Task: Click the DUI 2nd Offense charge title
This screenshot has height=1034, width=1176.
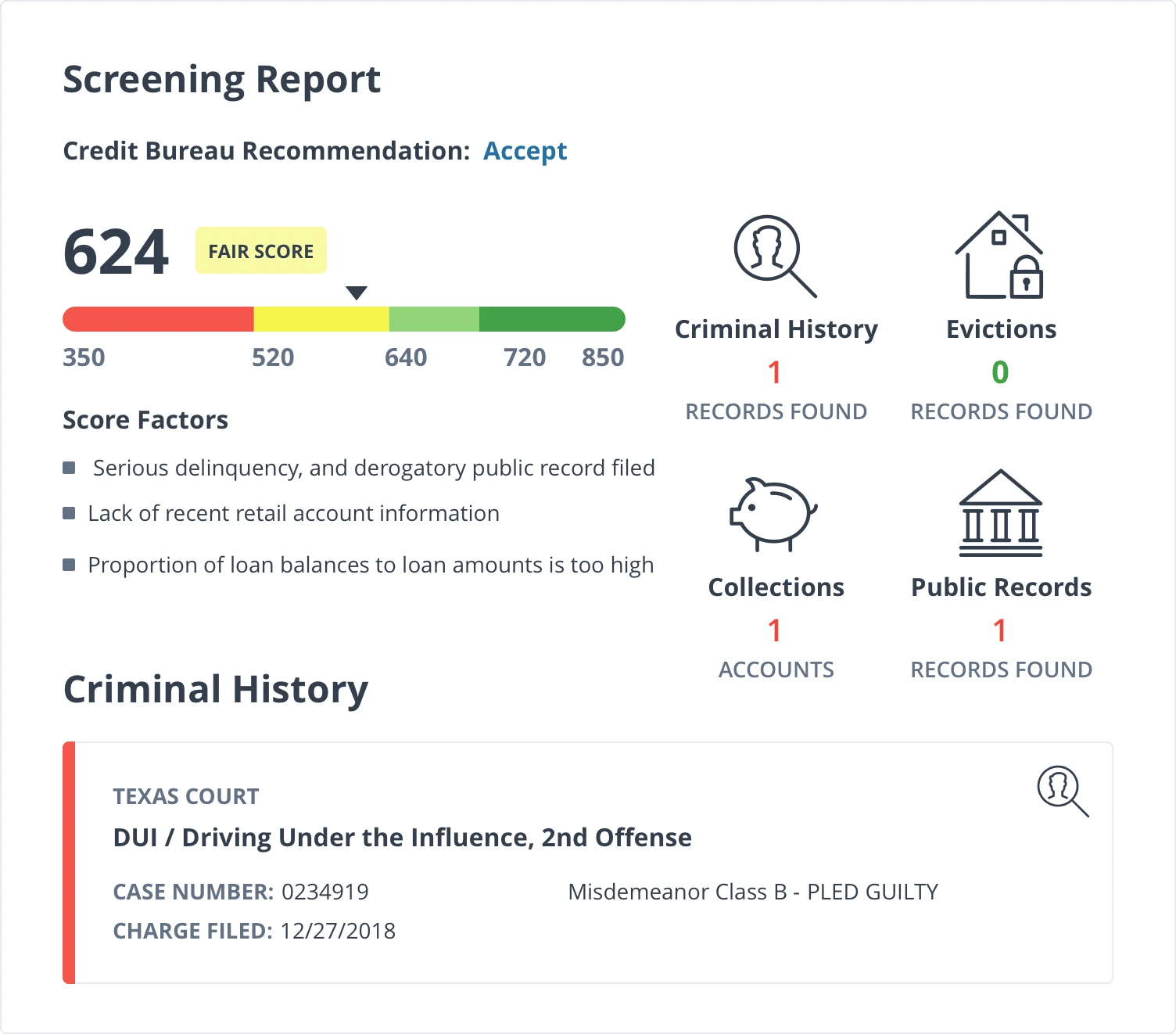Action: 402,838
